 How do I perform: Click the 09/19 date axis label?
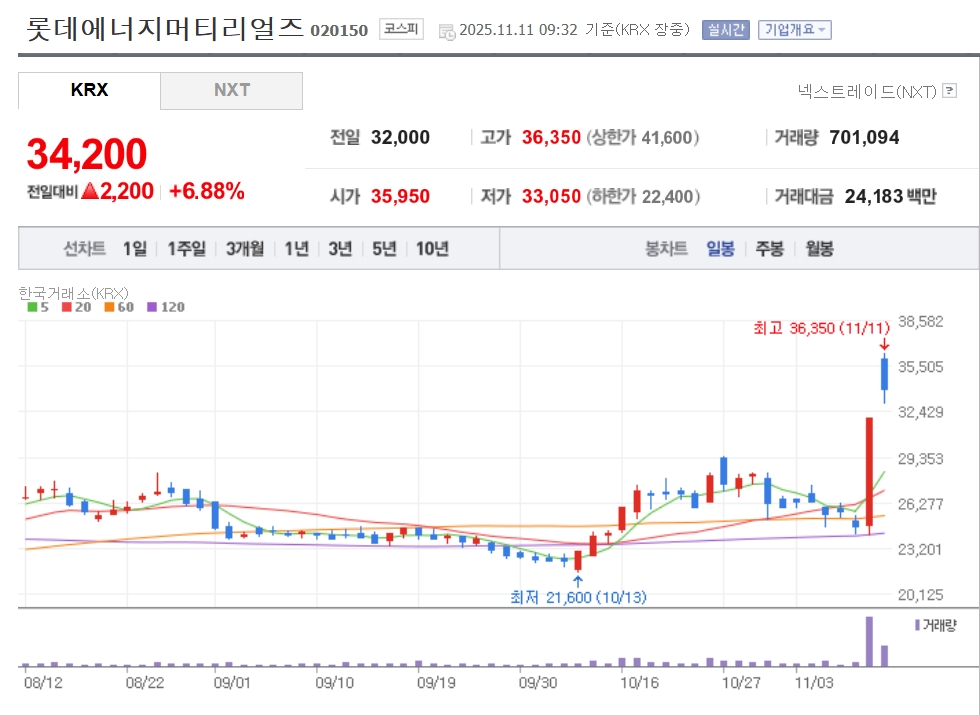pyautogui.click(x=436, y=682)
